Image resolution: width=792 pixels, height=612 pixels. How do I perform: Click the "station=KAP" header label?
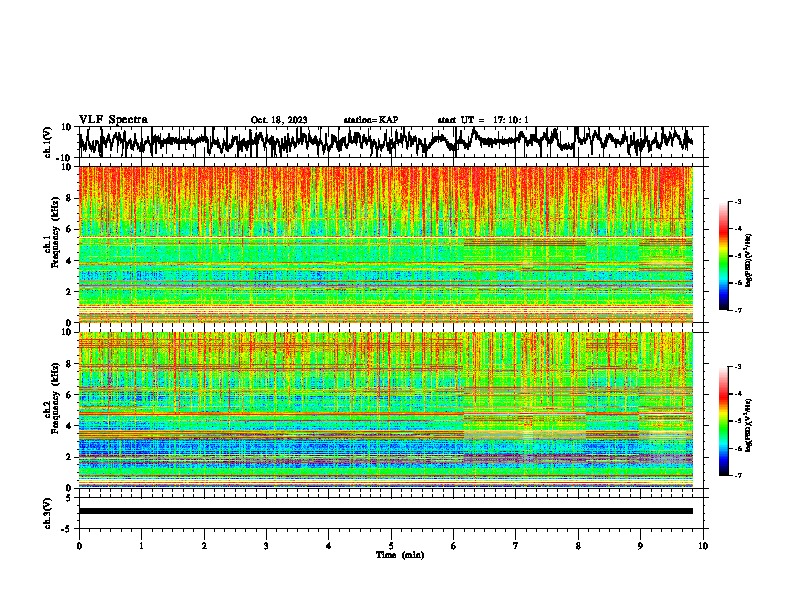(x=371, y=120)
